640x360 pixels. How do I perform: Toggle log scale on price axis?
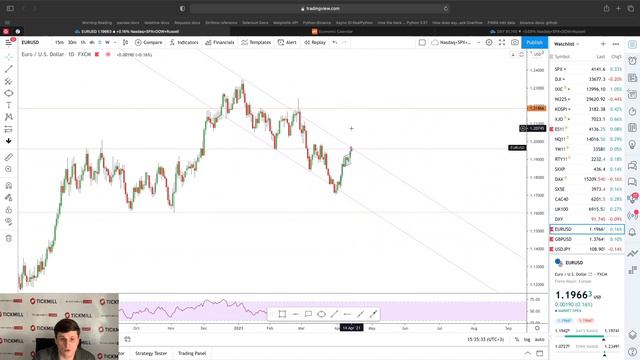click(x=527, y=340)
